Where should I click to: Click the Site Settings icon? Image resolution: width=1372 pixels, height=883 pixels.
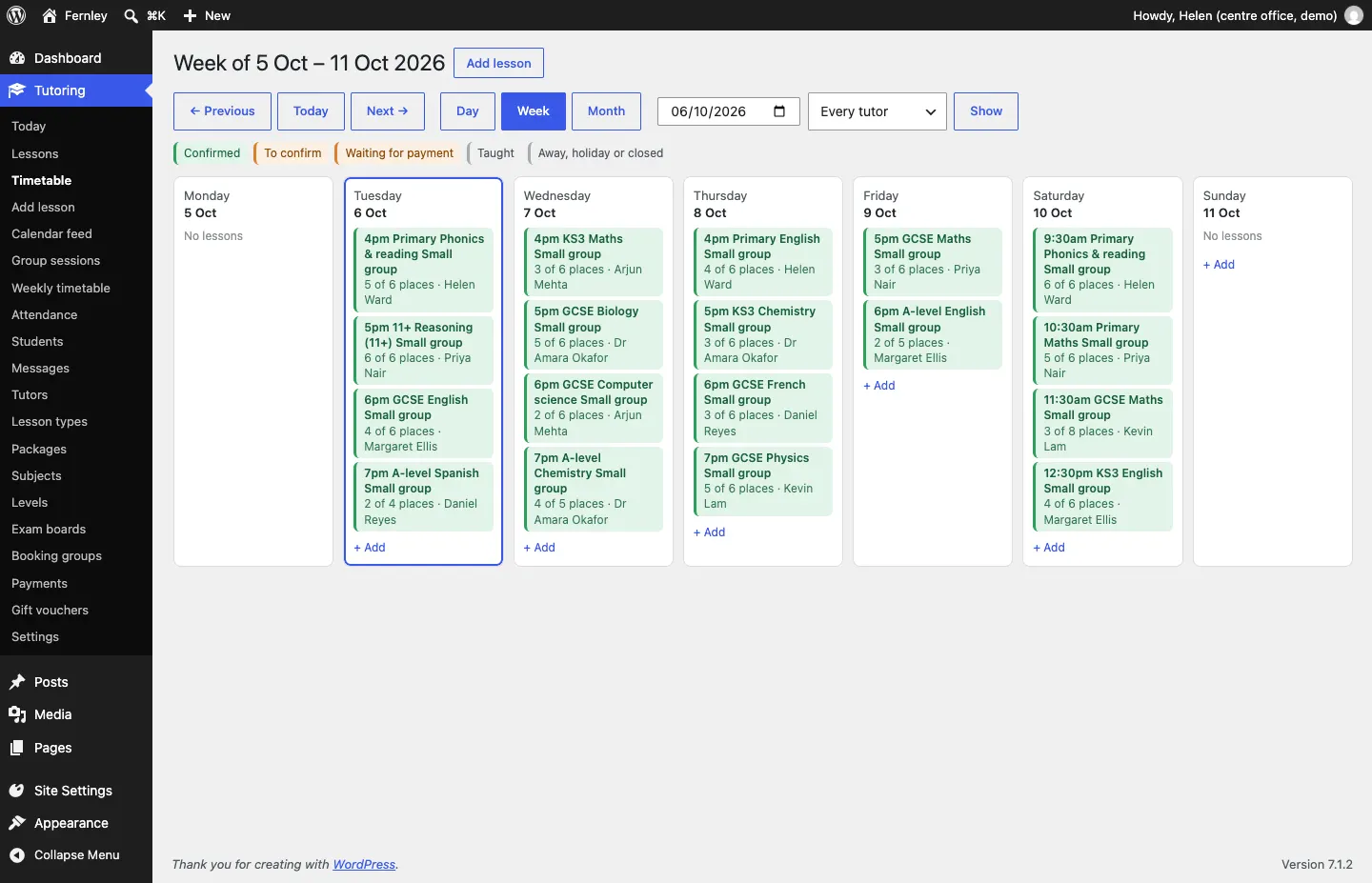click(17, 791)
